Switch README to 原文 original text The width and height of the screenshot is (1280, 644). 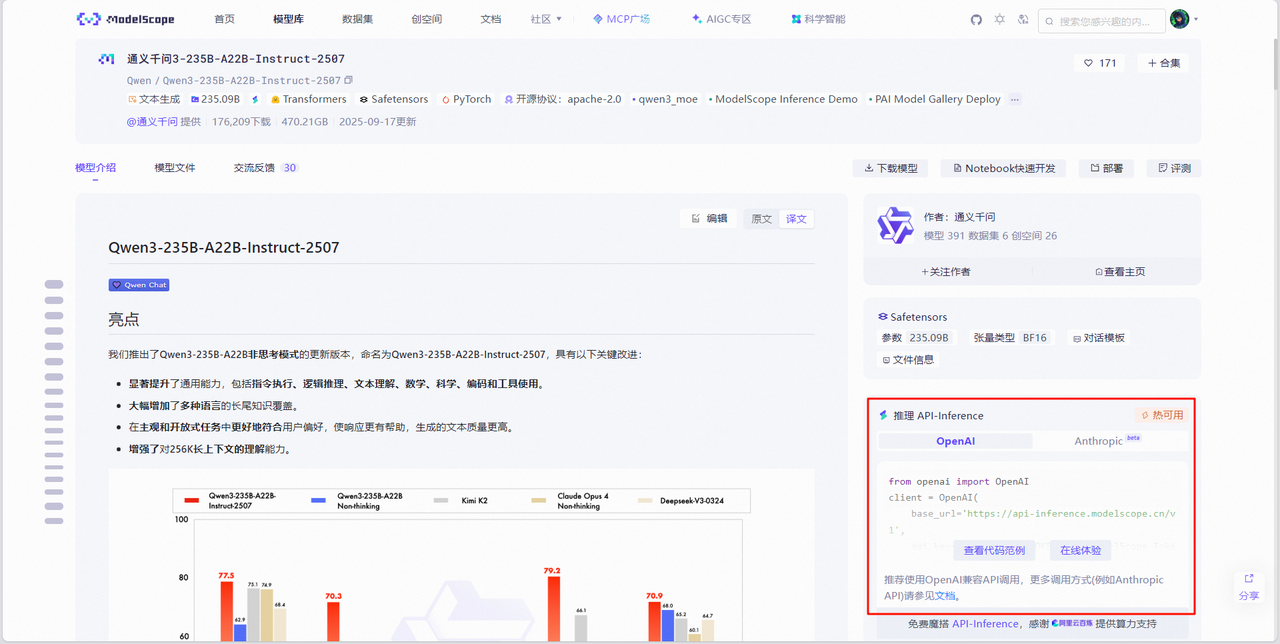coord(762,219)
